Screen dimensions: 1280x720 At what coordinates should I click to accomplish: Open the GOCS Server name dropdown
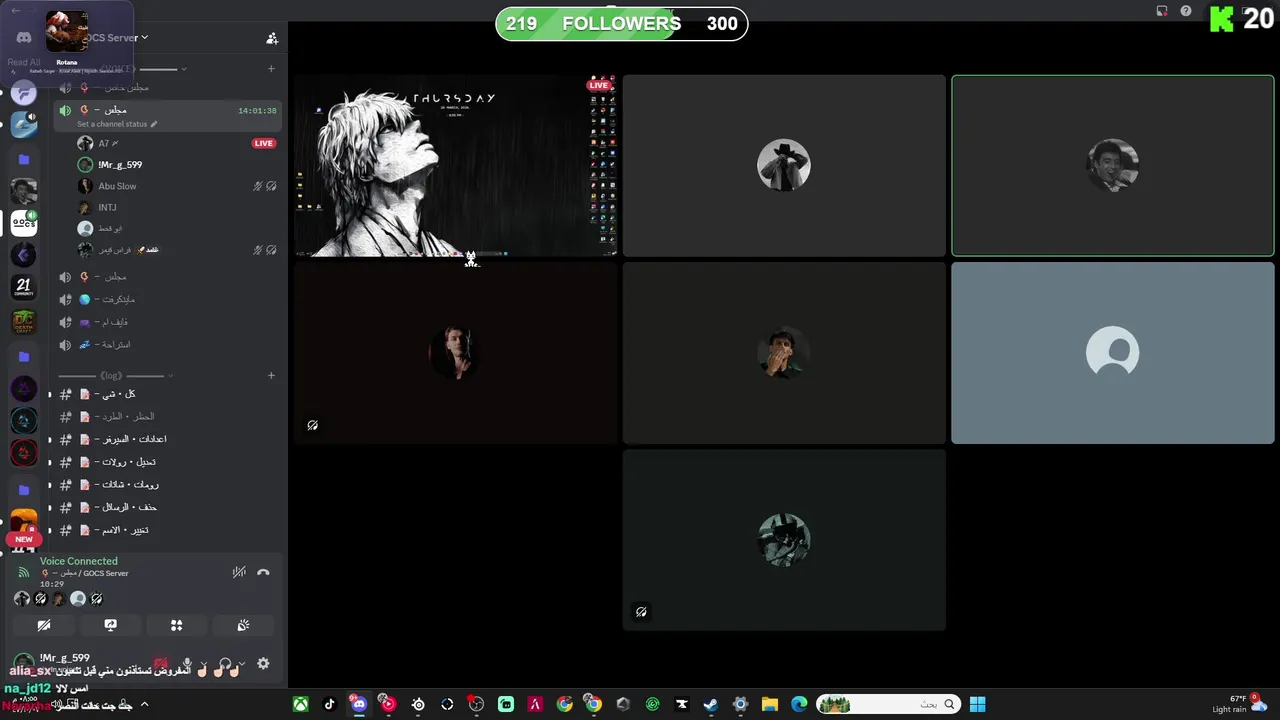115,38
